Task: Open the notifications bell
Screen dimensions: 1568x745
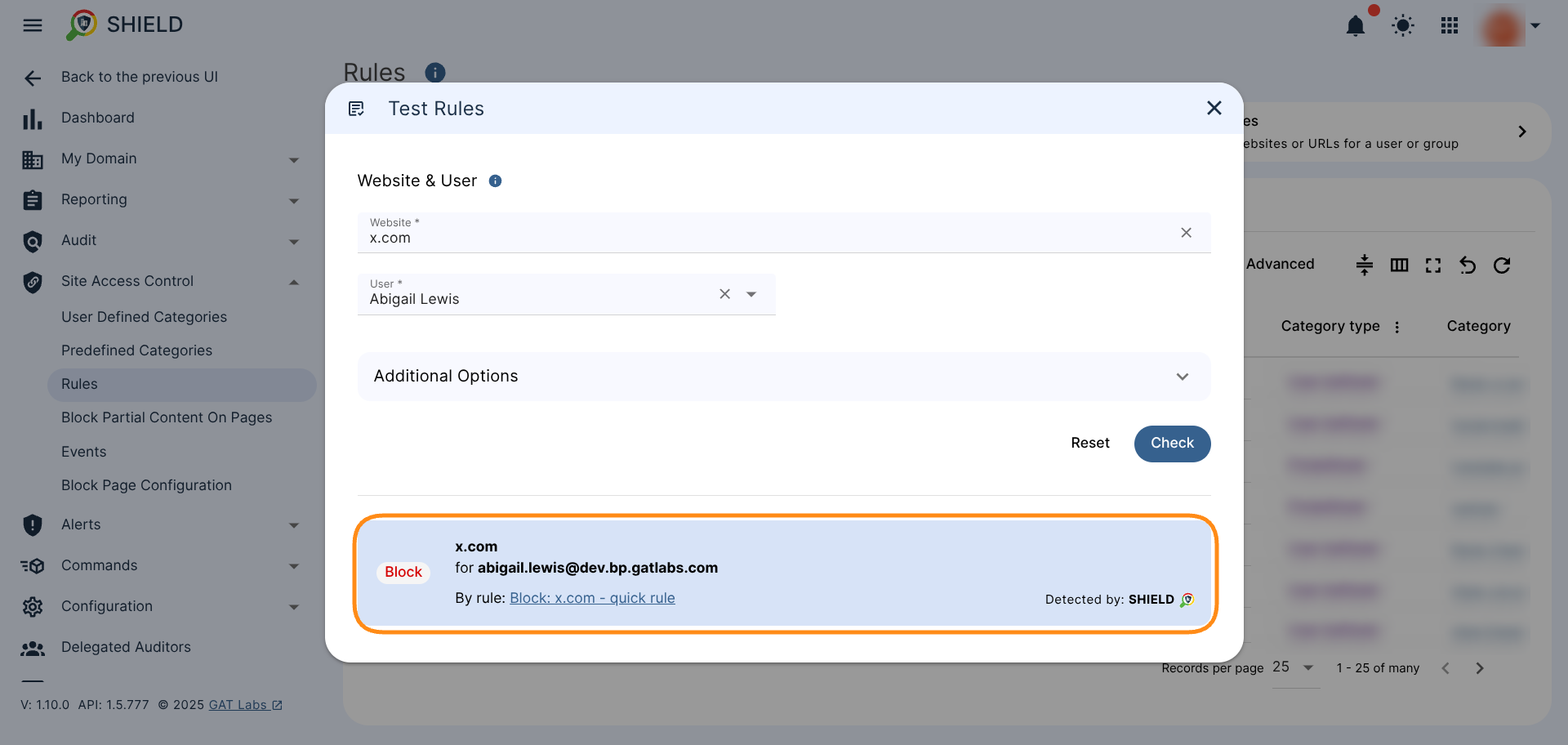Action: coord(1356,26)
